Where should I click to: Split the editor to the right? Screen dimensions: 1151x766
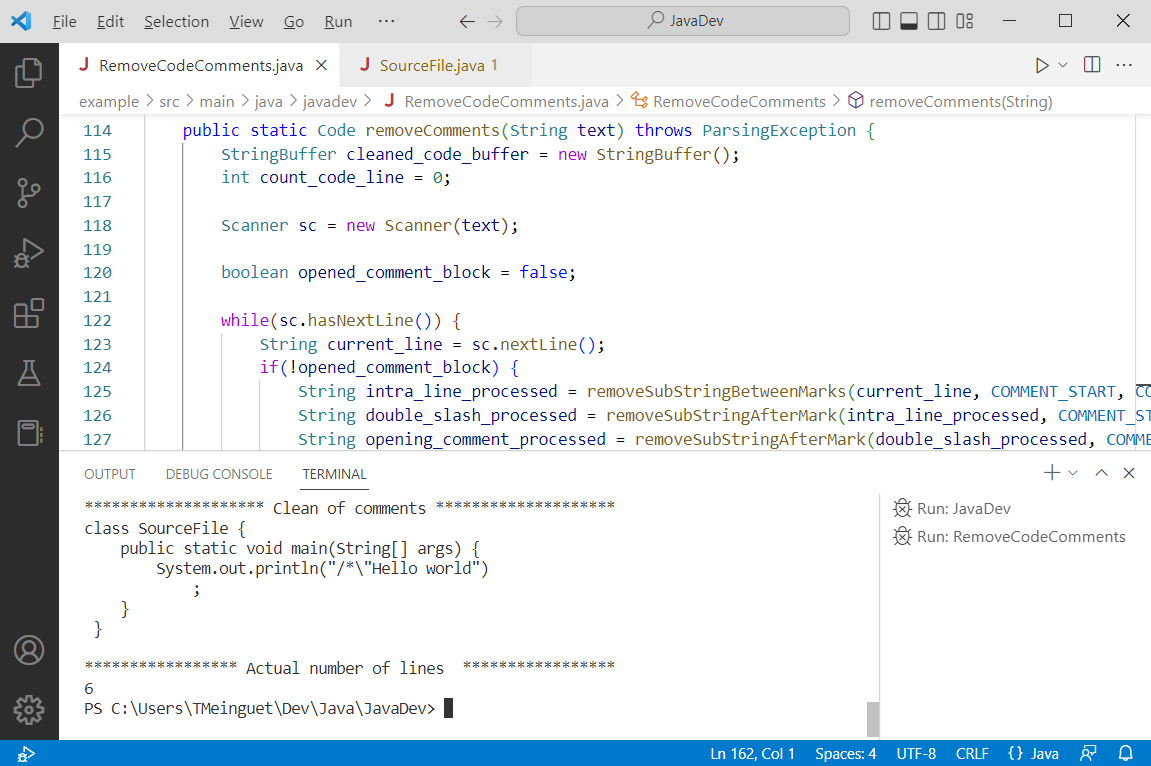(1092, 66)
